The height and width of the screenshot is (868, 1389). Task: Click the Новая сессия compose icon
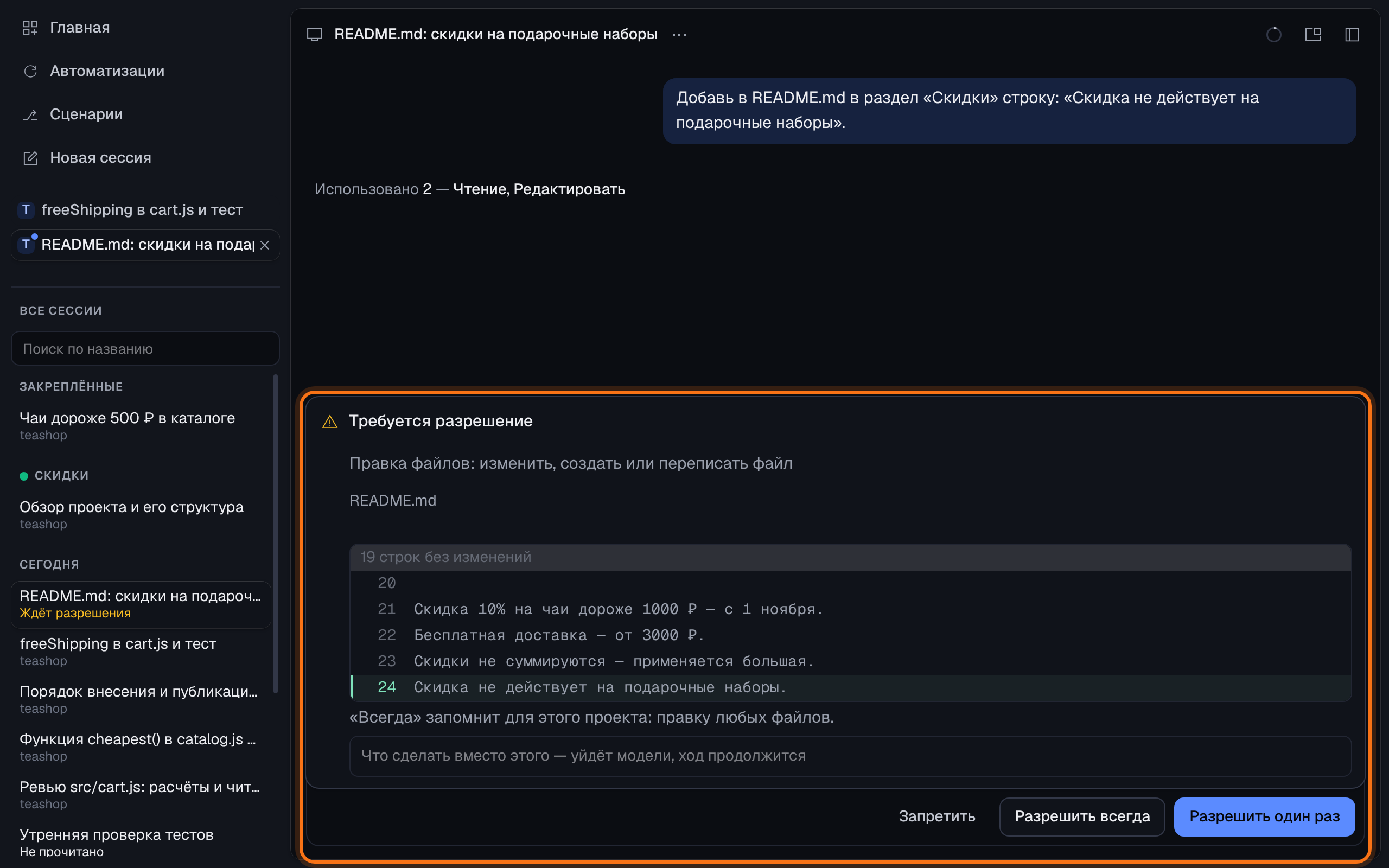click(x=30, y=158)
